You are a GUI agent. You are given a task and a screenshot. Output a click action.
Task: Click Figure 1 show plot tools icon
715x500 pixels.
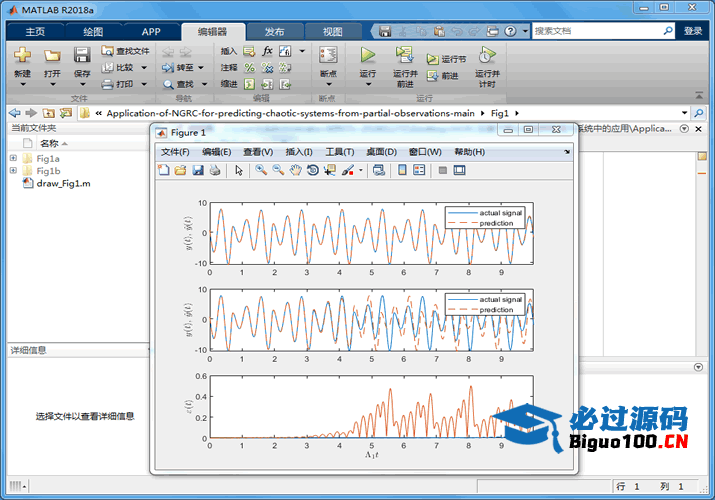pyautogui.click(x=460, y=170)
